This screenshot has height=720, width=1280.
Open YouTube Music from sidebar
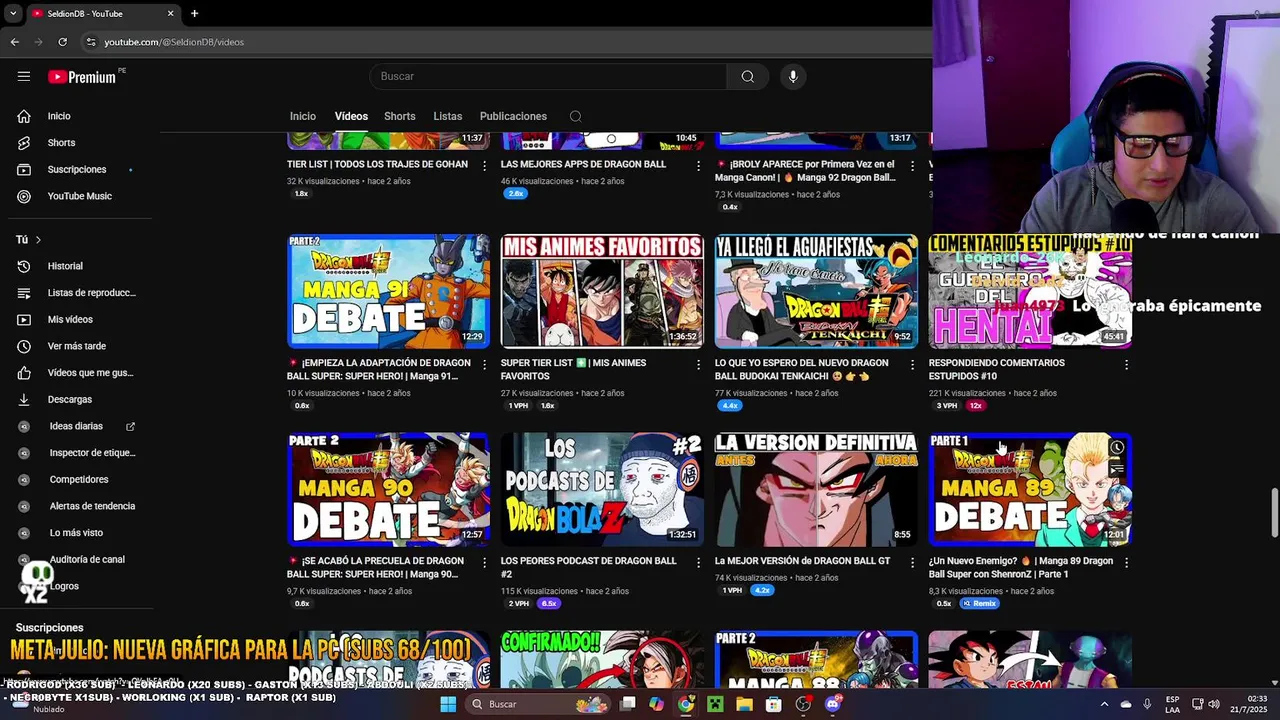[79, 196]
